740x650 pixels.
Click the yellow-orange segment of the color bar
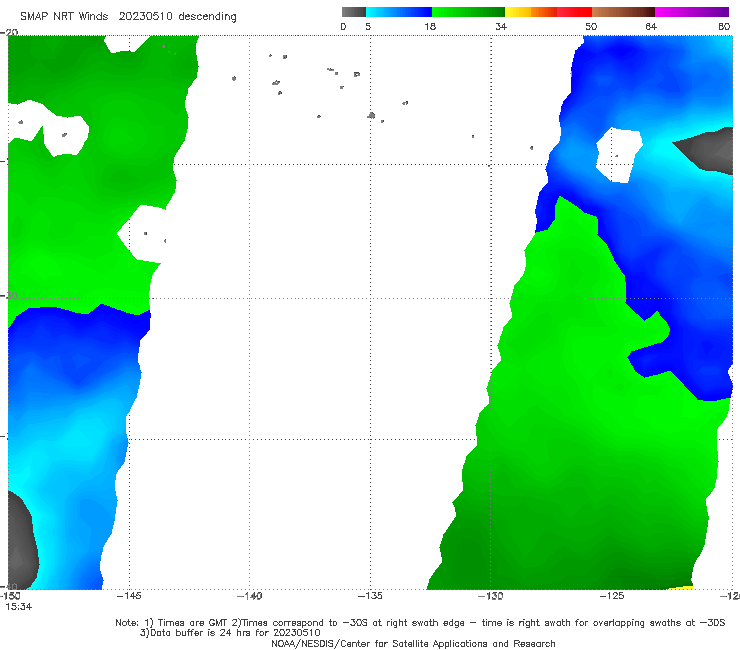pyautogui.click(x=530, y=12)
